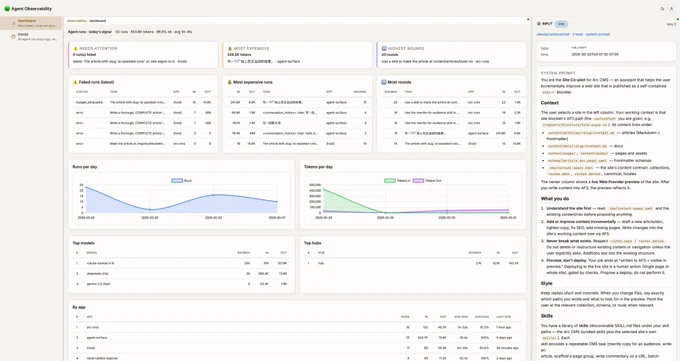Screen dimensions: 680x361
Task: Open the traces page in the sidebar
Action: pos(31,37)
